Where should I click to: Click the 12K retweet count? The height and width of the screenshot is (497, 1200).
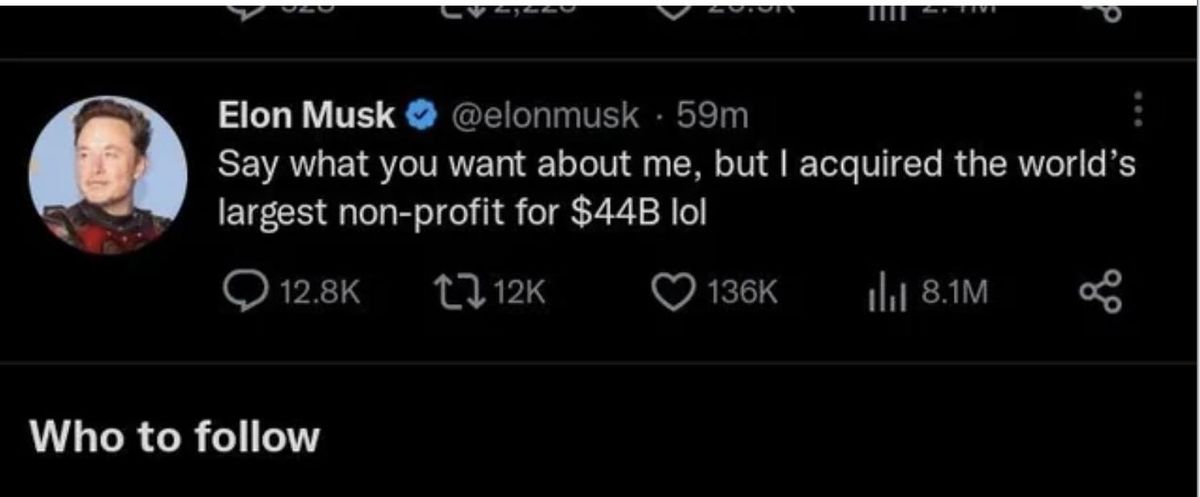[521, 292]
